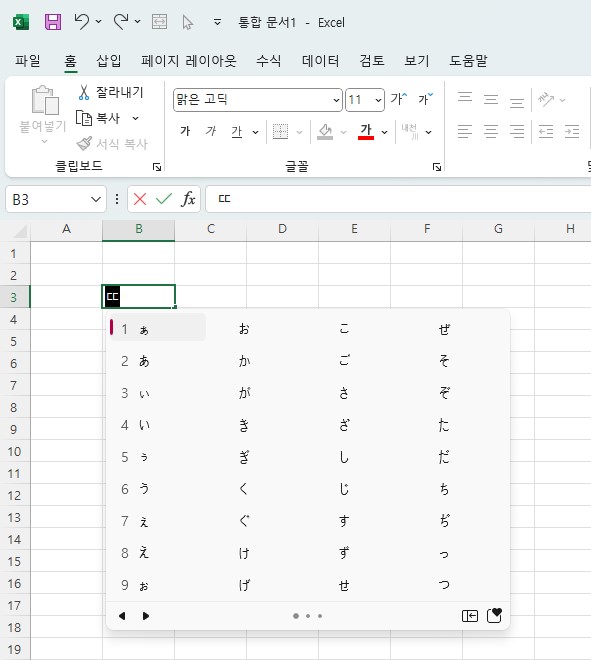Toggle italic 가 formatting
This screenshot has height=660, width=591.
tap(210, 131)
